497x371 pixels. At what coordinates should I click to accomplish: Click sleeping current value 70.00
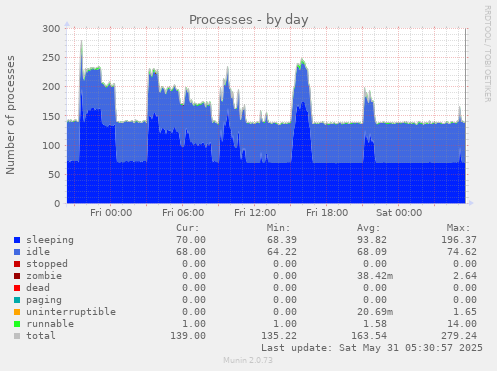(x=191, y=240)
